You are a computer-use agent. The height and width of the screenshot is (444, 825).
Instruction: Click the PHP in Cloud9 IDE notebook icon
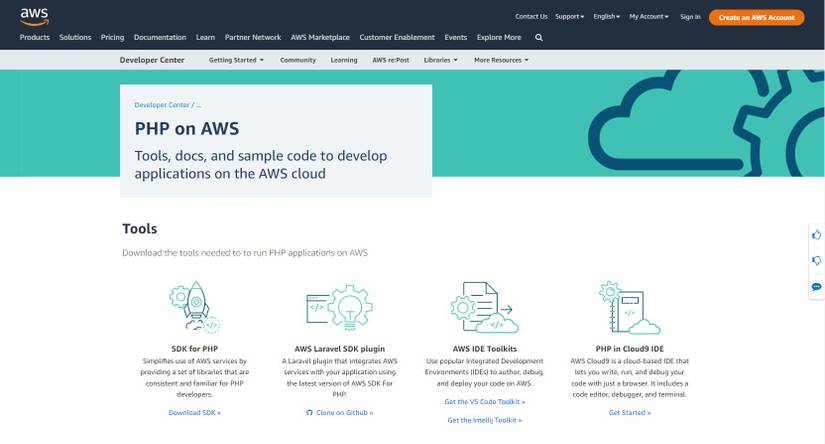coord(629,307)
